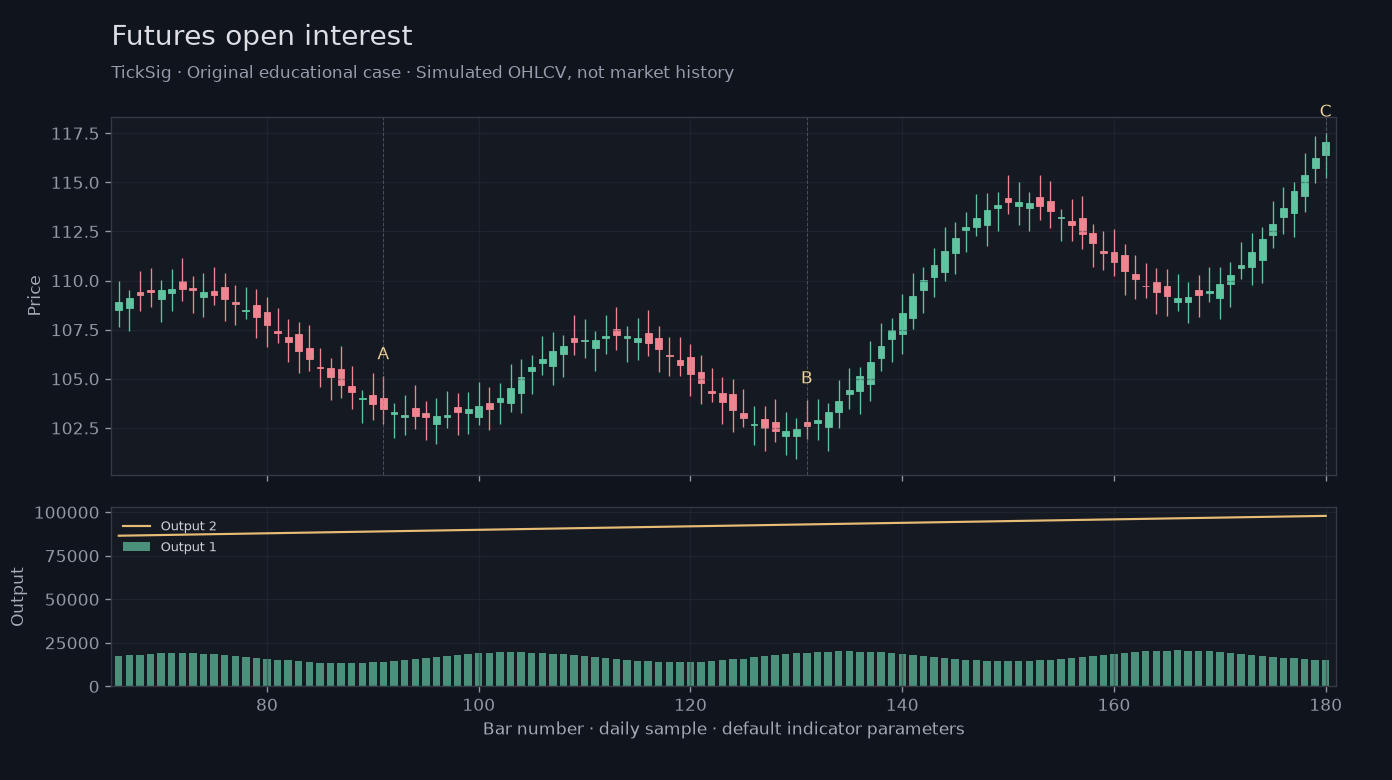Click the 107.5 price tick label
1392x780 pixels.
[76, 330]
